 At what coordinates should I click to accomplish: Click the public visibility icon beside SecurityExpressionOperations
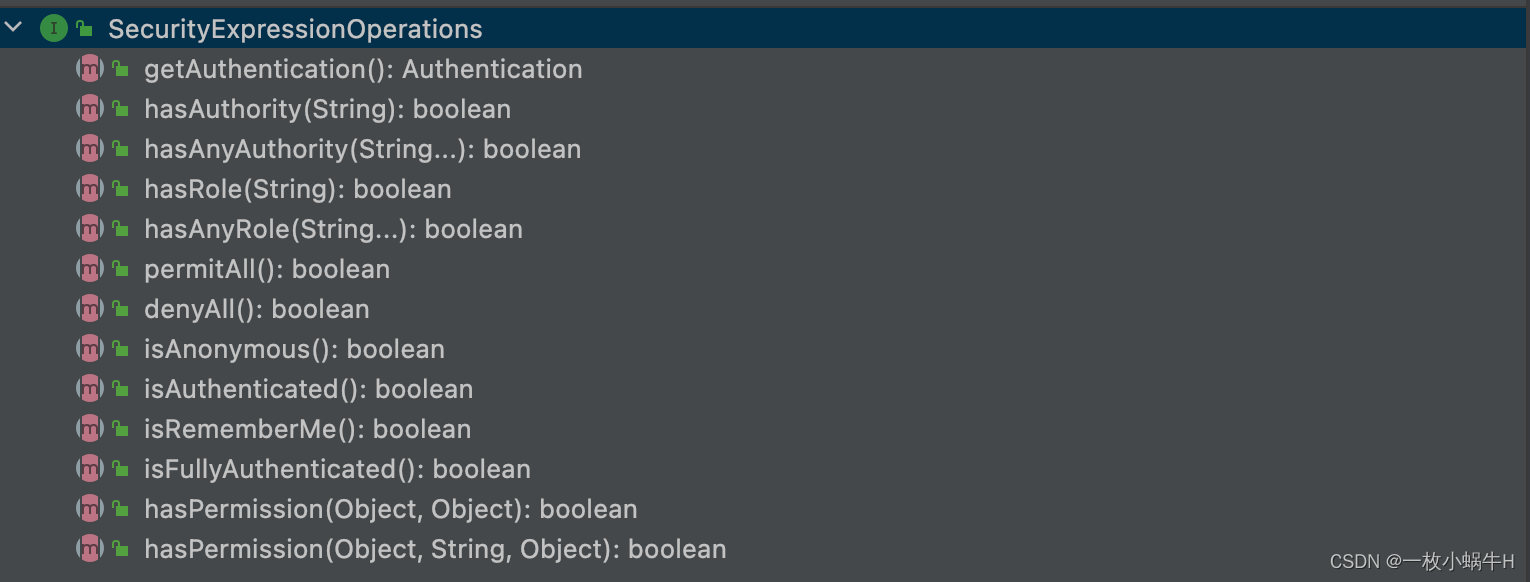tap(85, 29)
